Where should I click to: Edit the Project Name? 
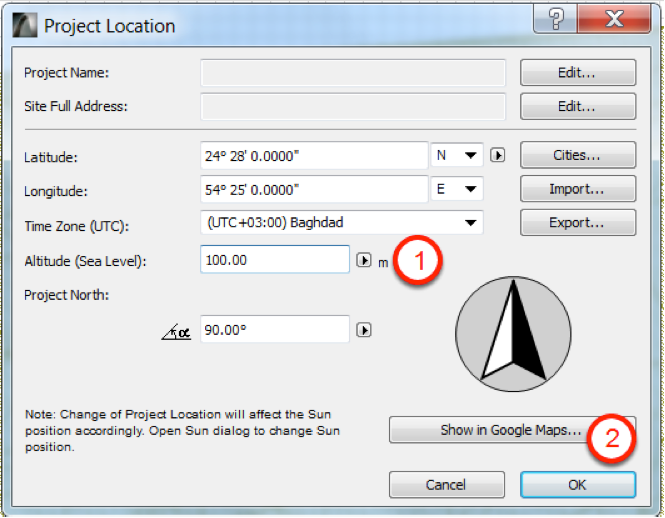pos(578,73)
